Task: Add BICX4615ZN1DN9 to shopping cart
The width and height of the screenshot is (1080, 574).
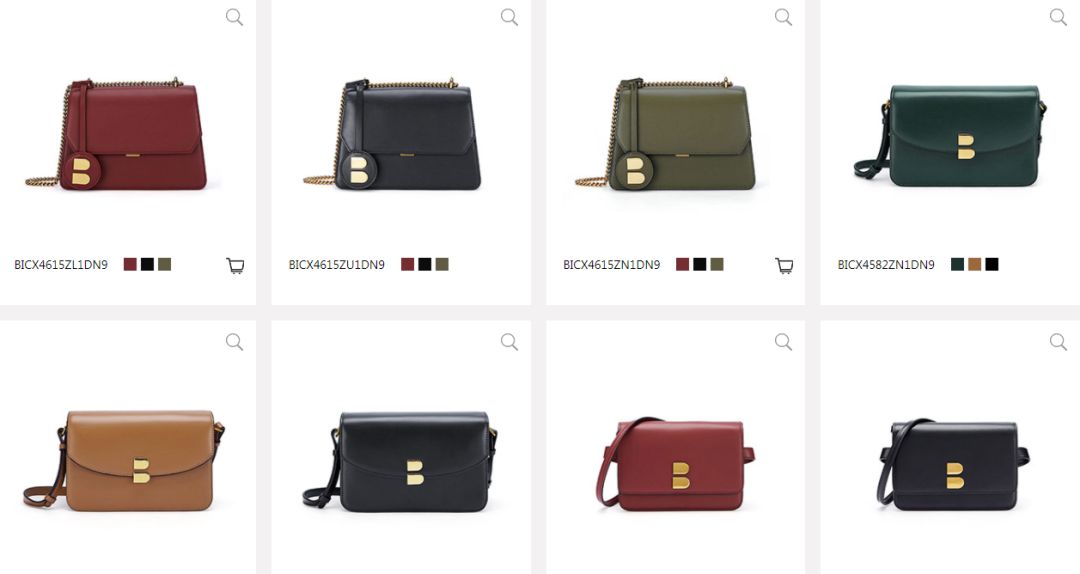Action: click(784, 265)
